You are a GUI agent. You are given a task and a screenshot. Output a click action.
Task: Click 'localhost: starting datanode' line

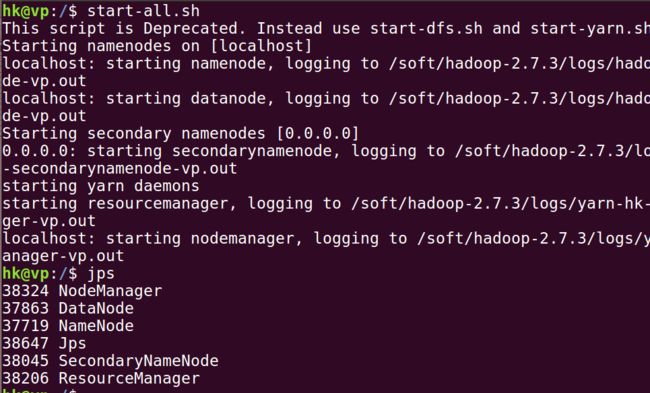pyautogui.click(x=326, y=99)
